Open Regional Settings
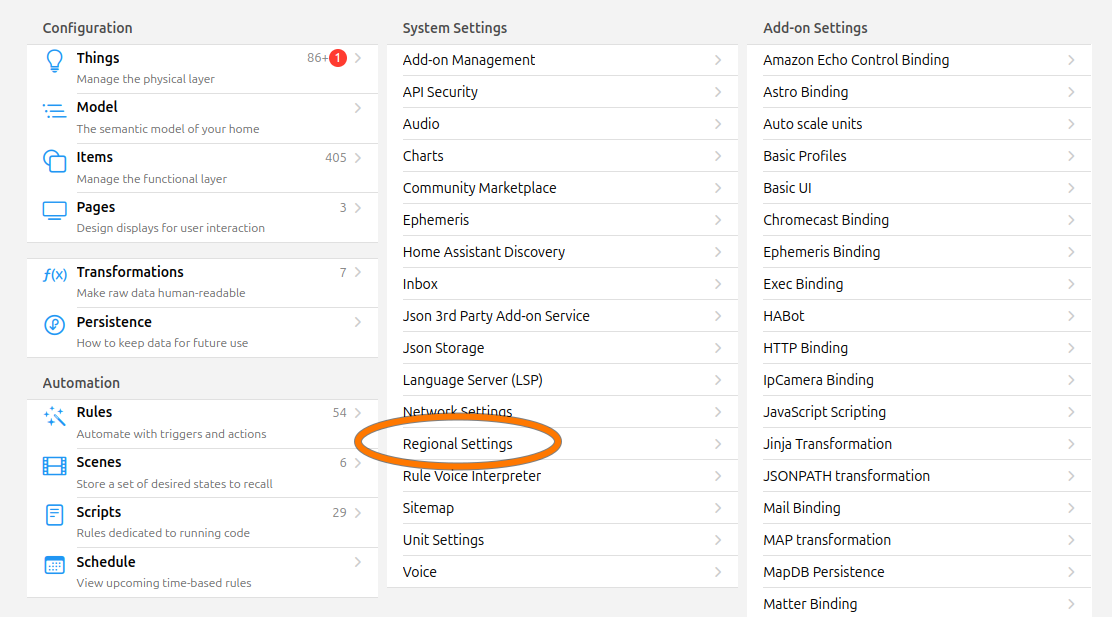This screenshot has height=617, width=1112. tap(562, 444)
